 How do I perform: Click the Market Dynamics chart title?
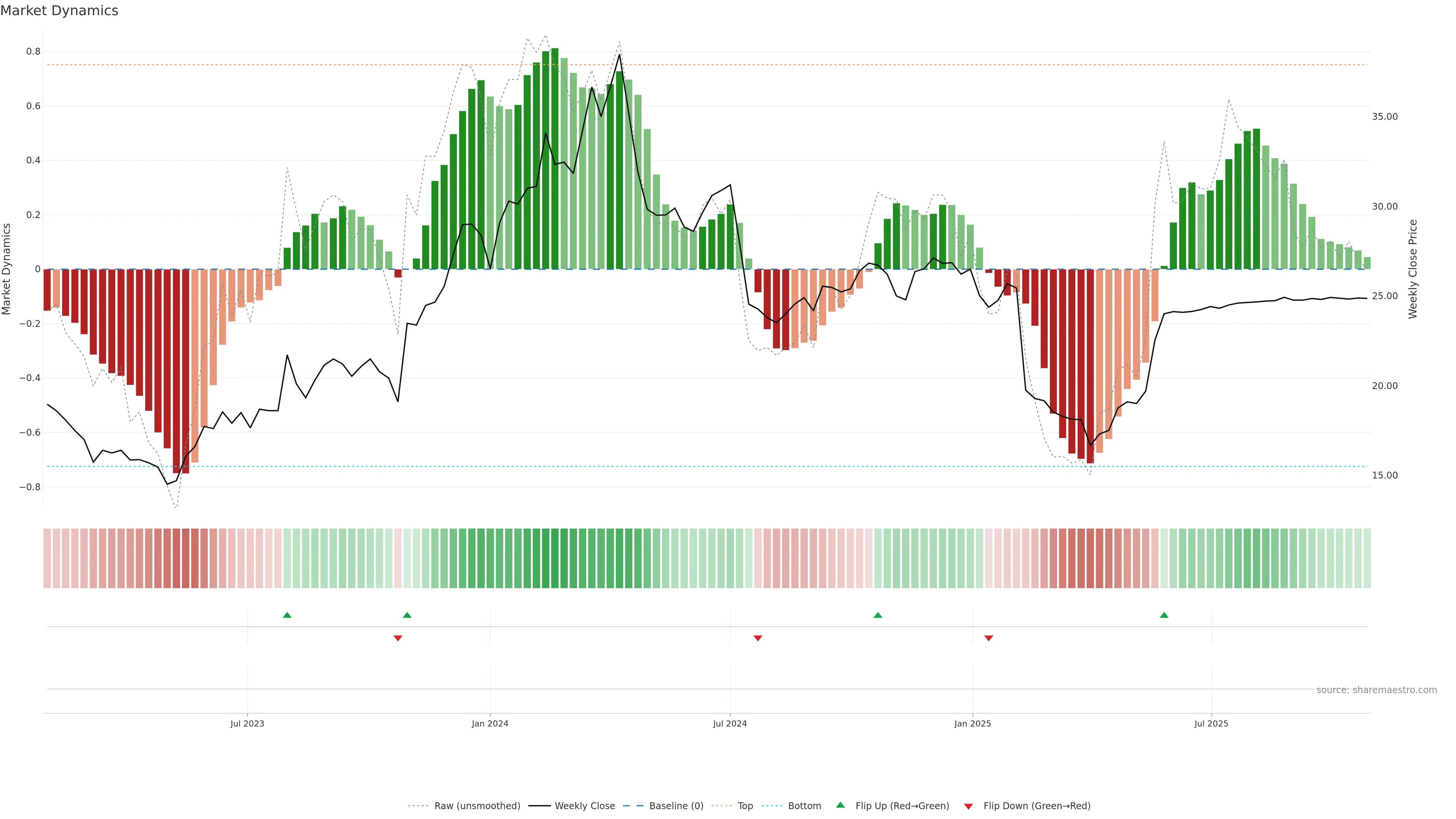pyautogui.click(x=60, y=11)
